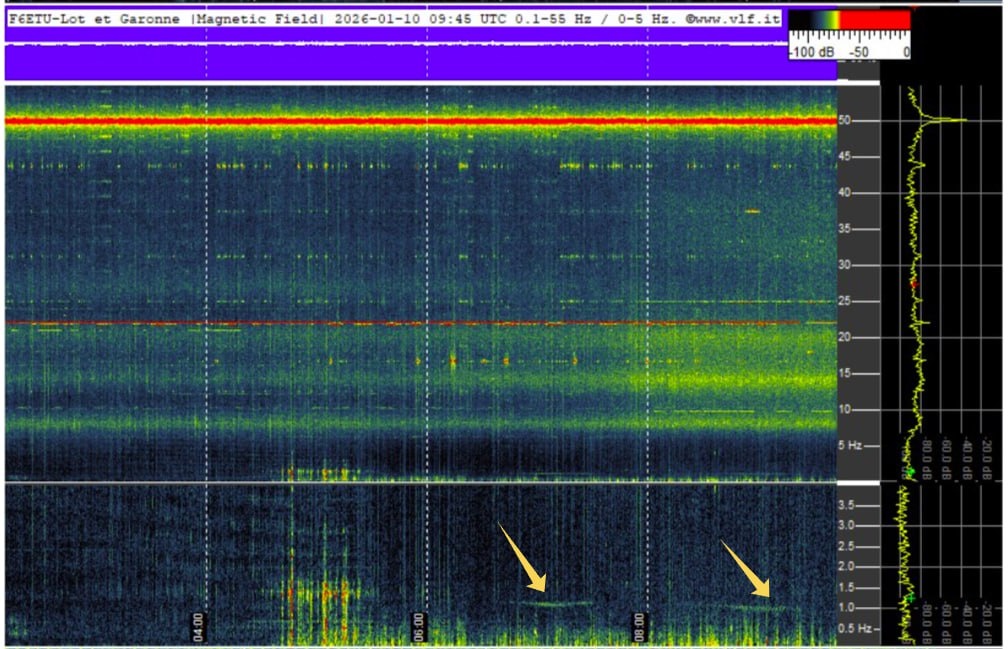This screenshot has height=649, width=1008.
Task: Click the red marker on the spectrum trace
Action: [x=914, y=284]
